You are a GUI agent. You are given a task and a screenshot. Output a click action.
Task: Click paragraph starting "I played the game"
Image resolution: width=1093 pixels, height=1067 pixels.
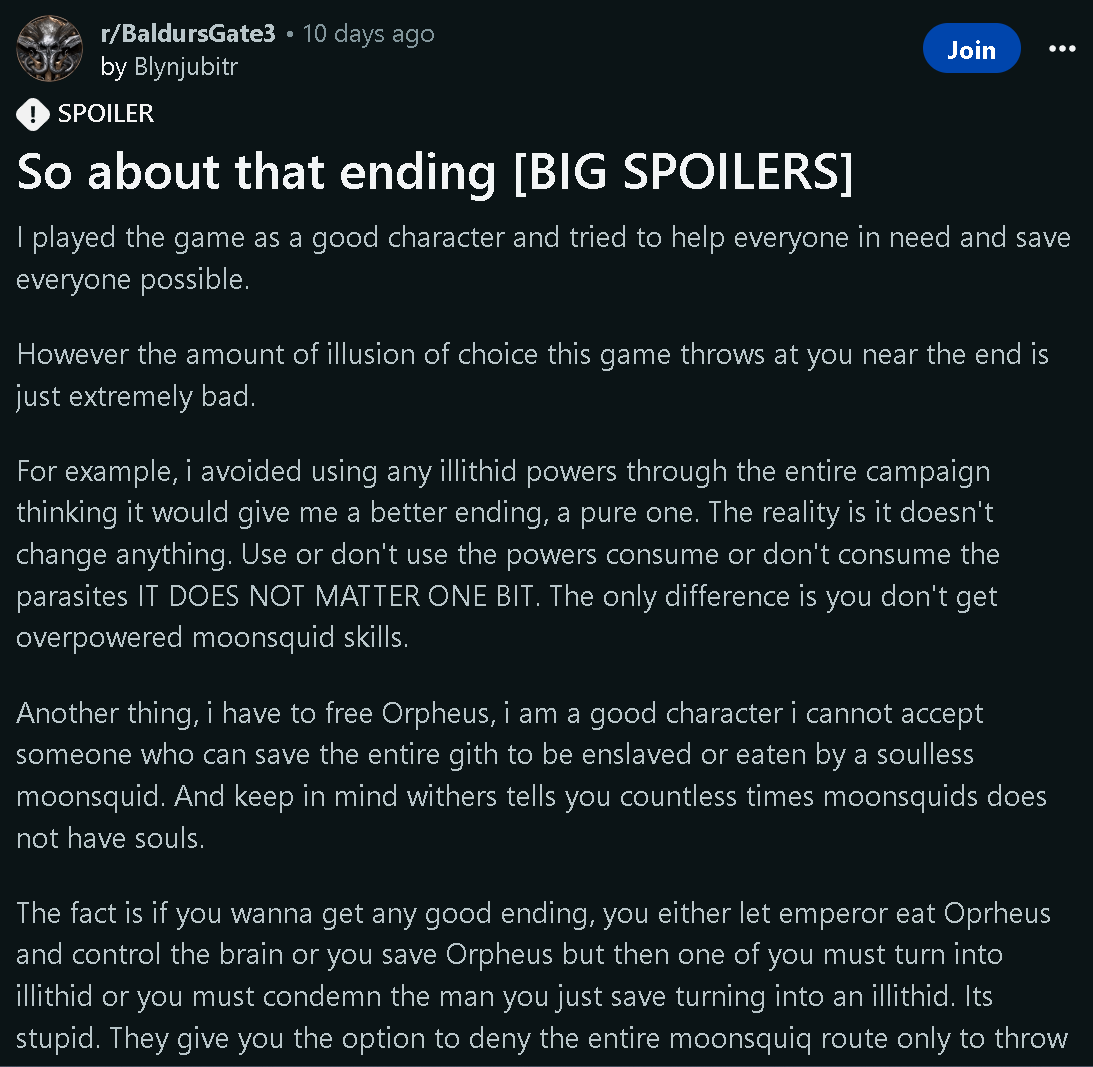pyautogui.click(x=543, y=259)
